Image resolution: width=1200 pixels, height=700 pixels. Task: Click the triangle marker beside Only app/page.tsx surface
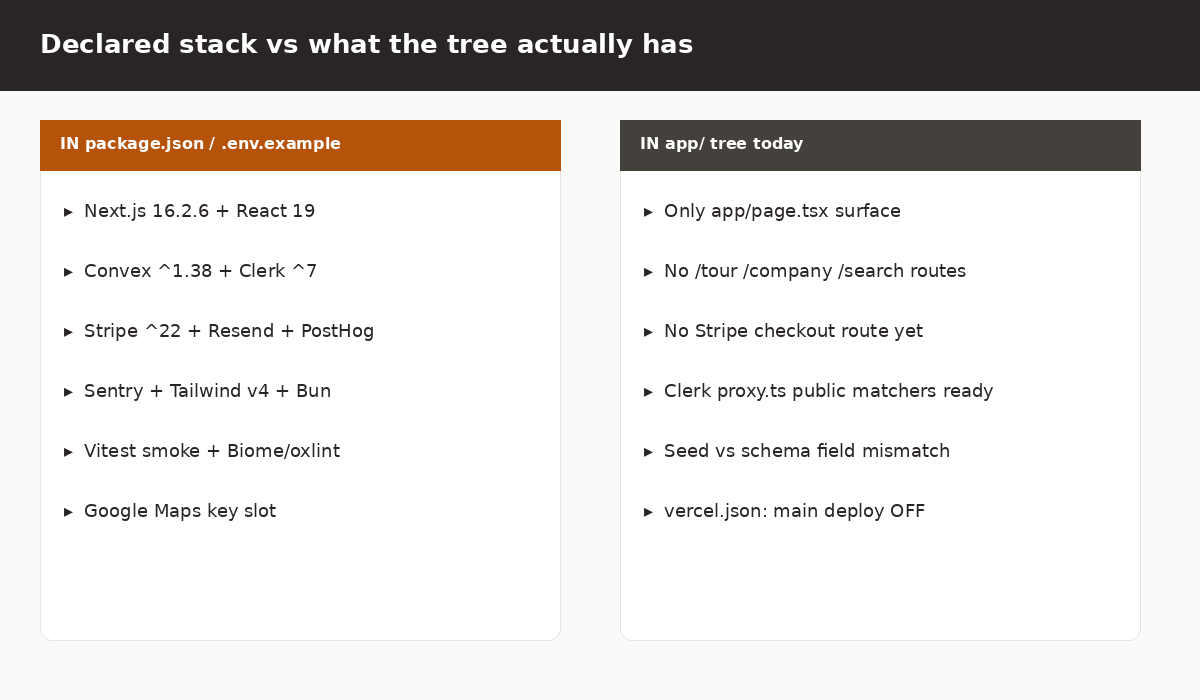click(x=648, y=212)
